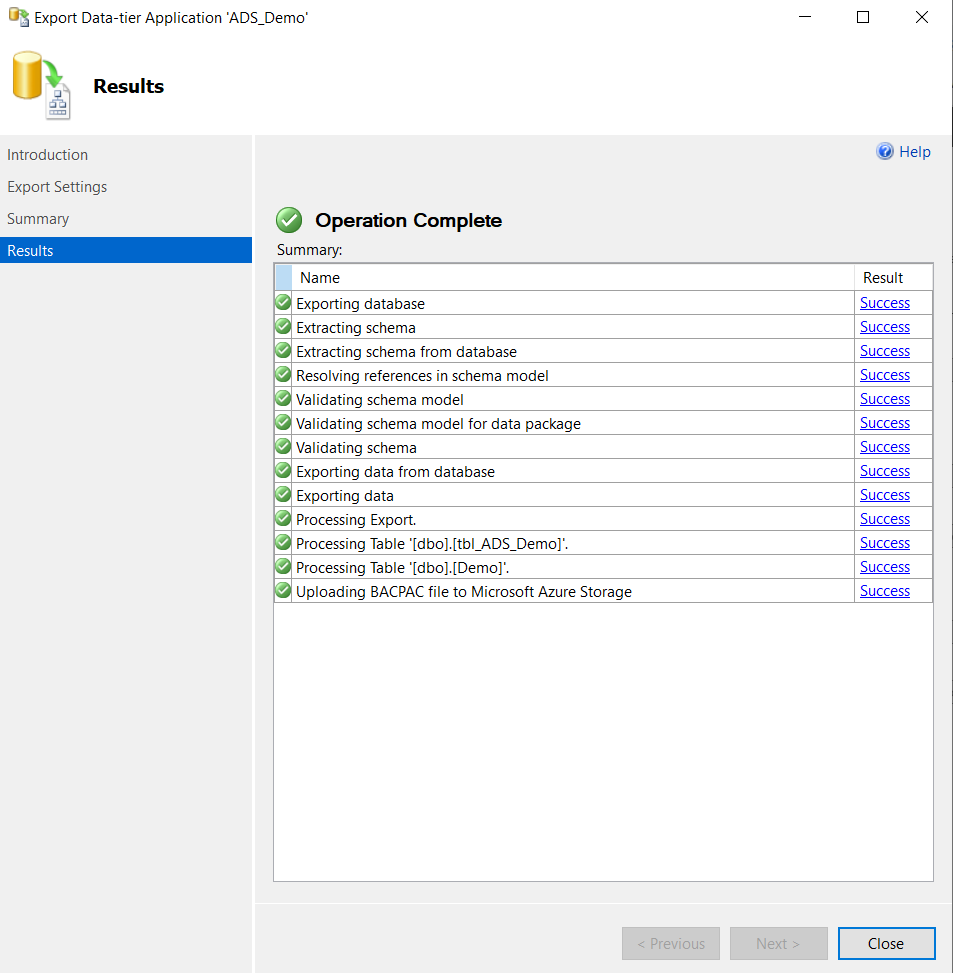Select 'Validating schema model for data package' text

coord(438,424)
